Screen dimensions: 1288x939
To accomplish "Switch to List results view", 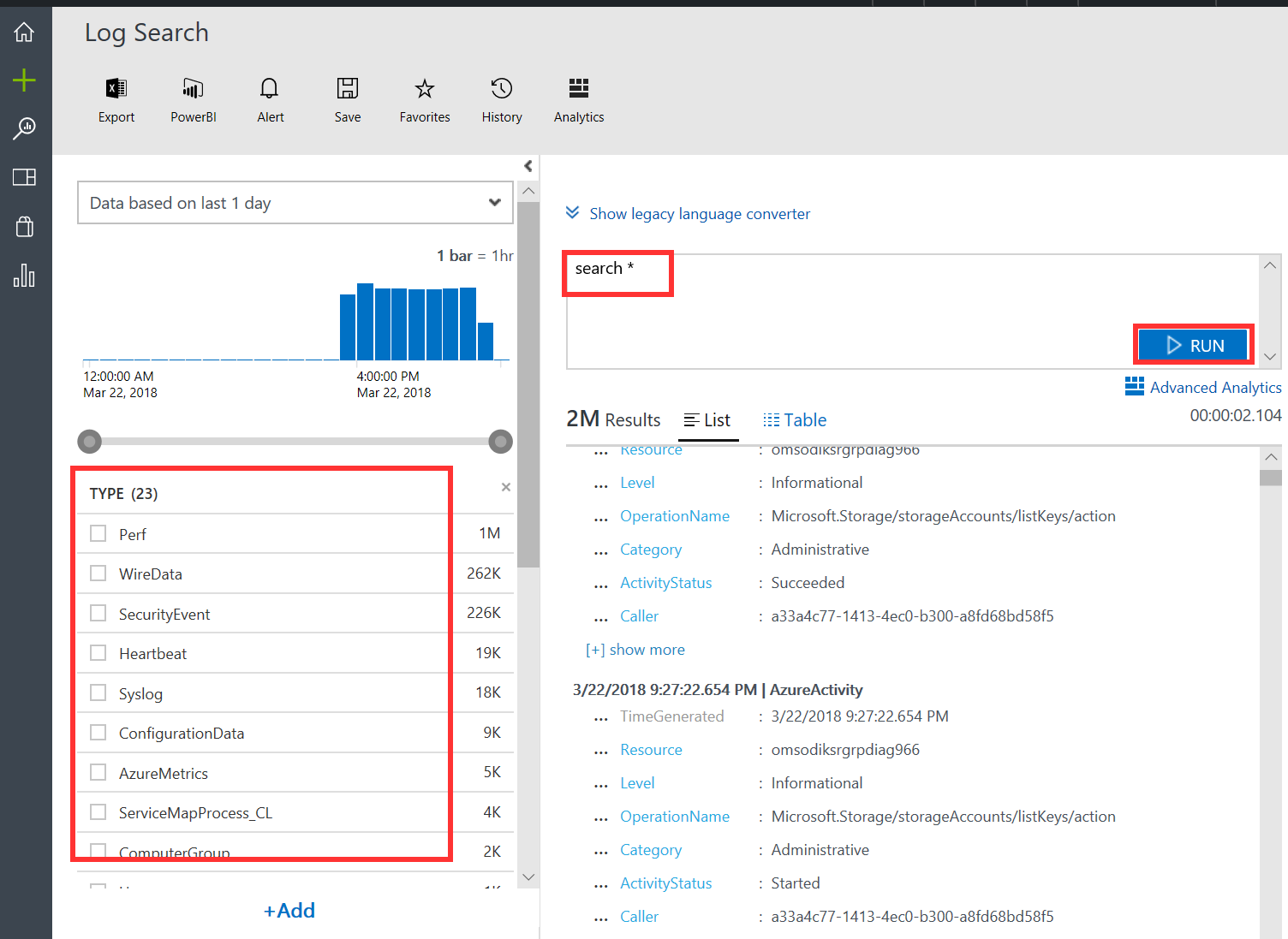I will point(707,420).
